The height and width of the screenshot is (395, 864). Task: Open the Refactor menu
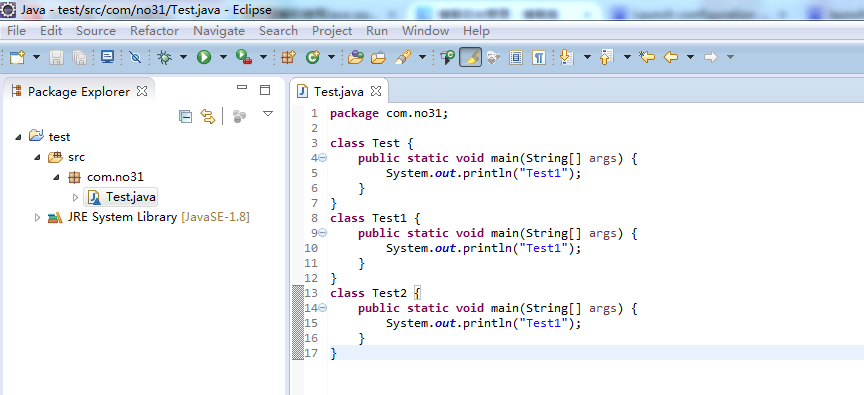(154, 31)
